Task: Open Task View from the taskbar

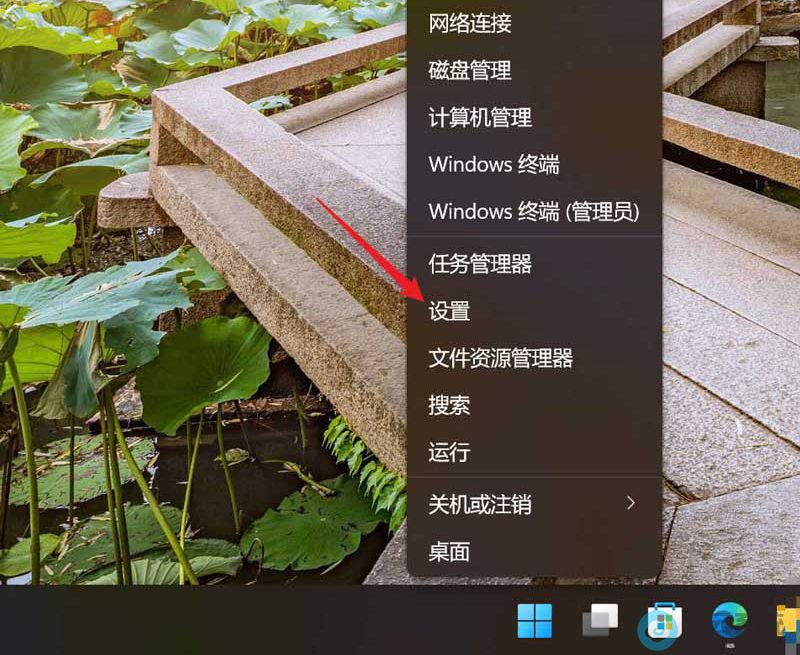Action: [600, 621]
